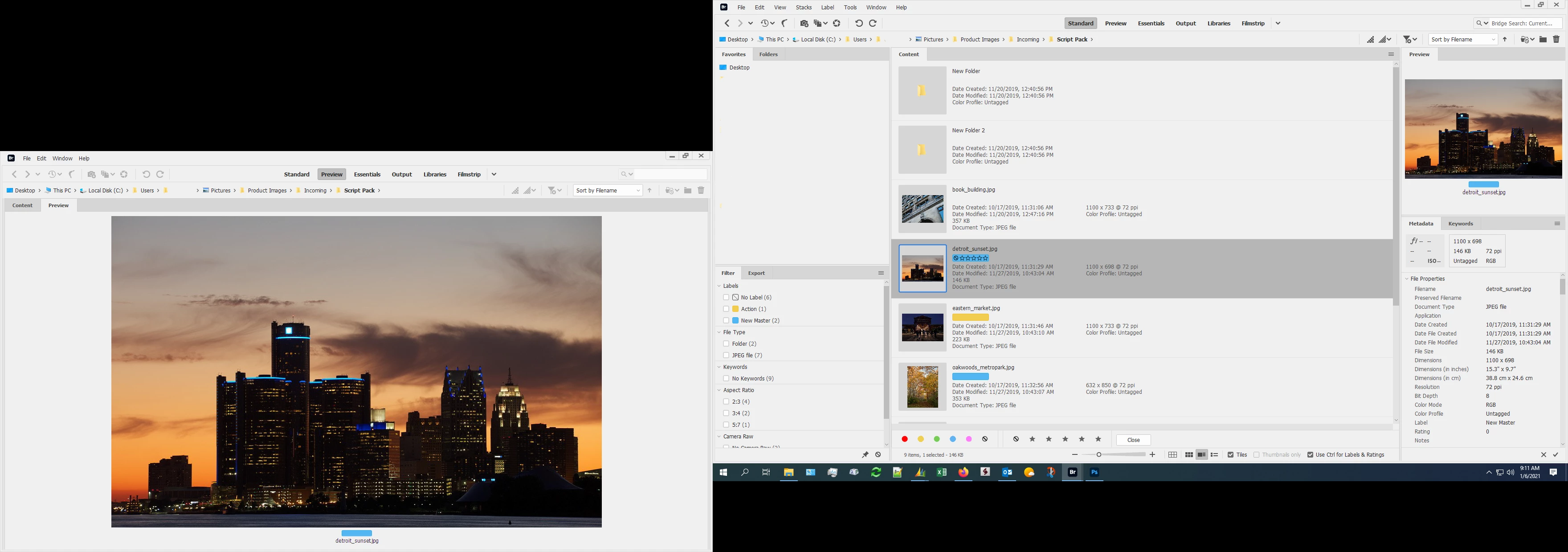Enable the New Master label filter checkbox
The height and width of the screenshot is (552, 1568).
[726, 321]
